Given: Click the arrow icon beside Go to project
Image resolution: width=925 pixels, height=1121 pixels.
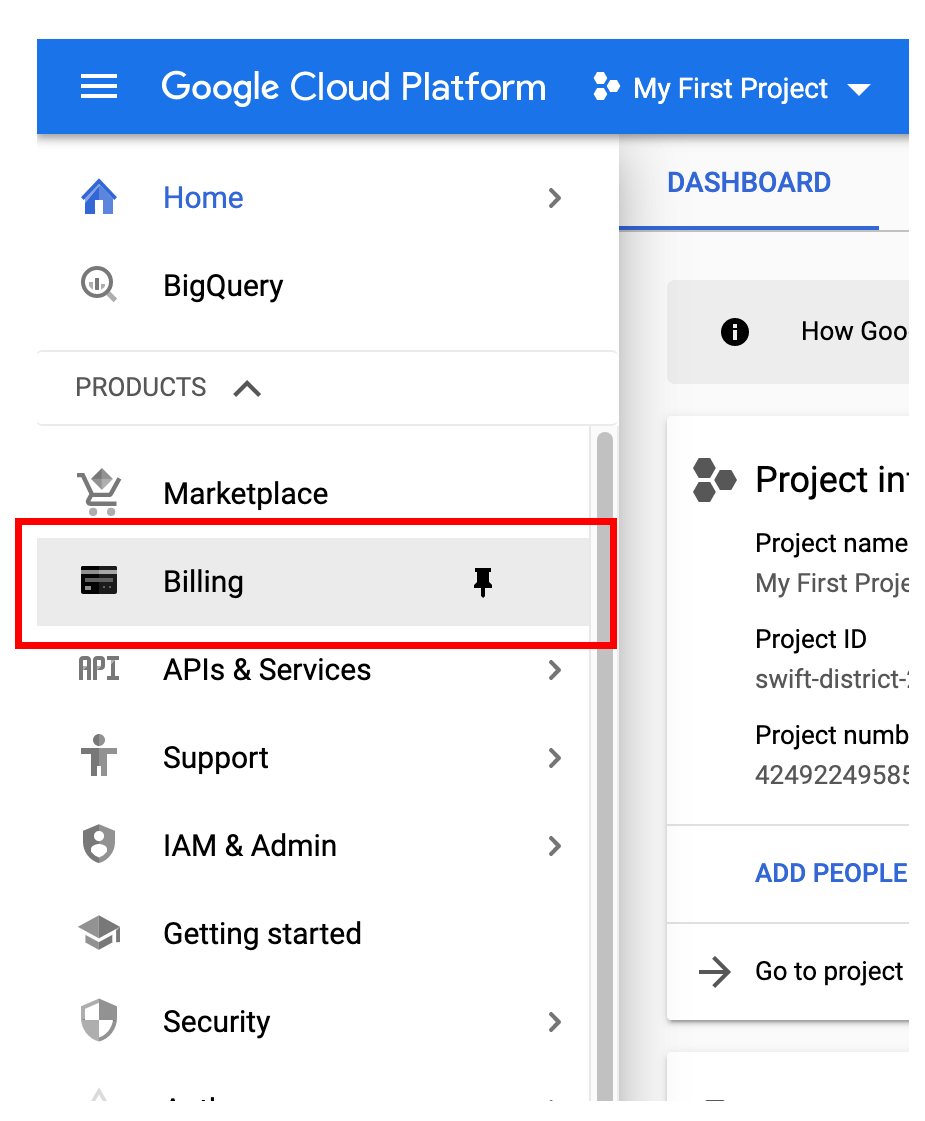Looking at the screenshot, I should pos(715,972).
